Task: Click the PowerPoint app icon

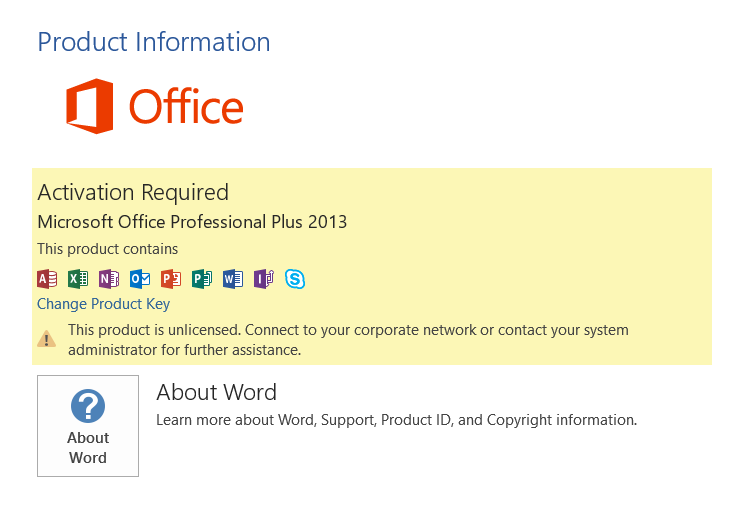Action: [171, 279]
